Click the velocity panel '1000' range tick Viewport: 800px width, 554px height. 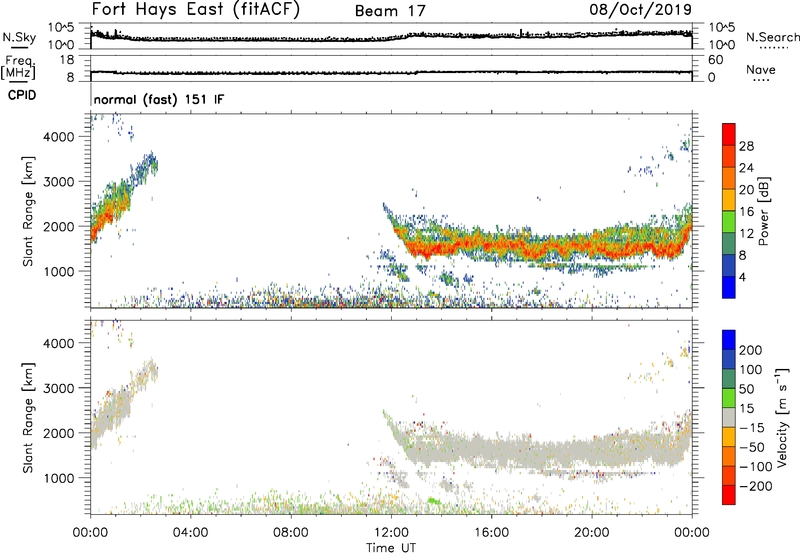58,478
